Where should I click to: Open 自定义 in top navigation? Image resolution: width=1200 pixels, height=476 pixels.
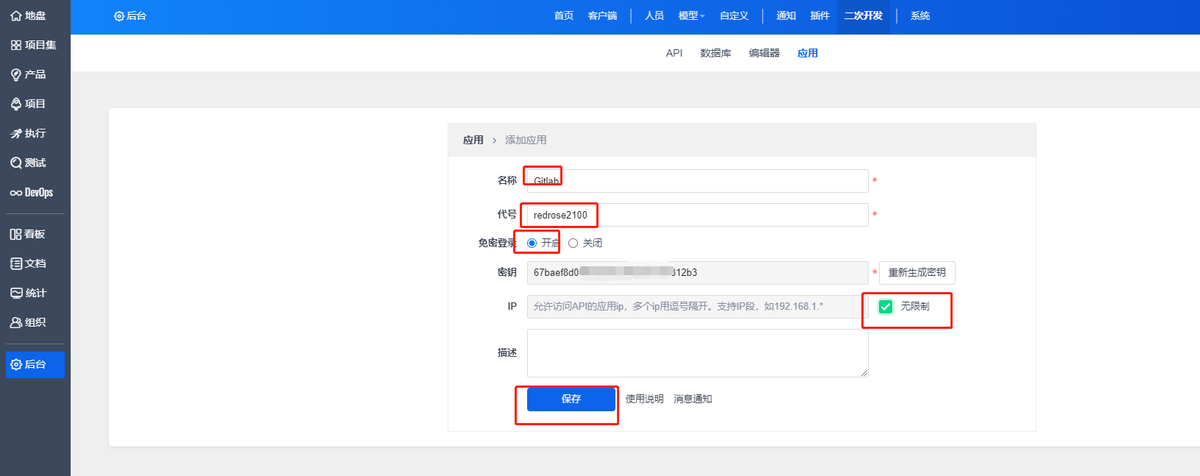tap(735, 16)
